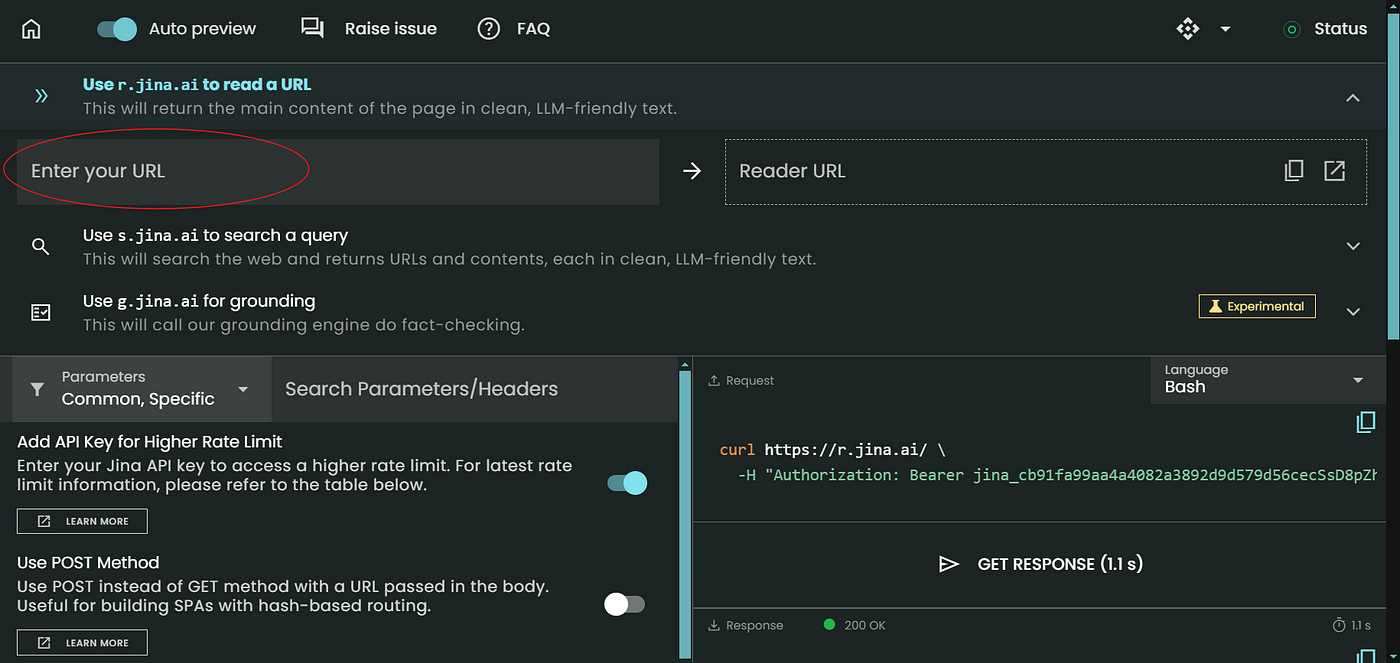Open Reader URL in new tab
Image resolution: width=1400 pixels, height=663 pixels.
click(1335, 171)
